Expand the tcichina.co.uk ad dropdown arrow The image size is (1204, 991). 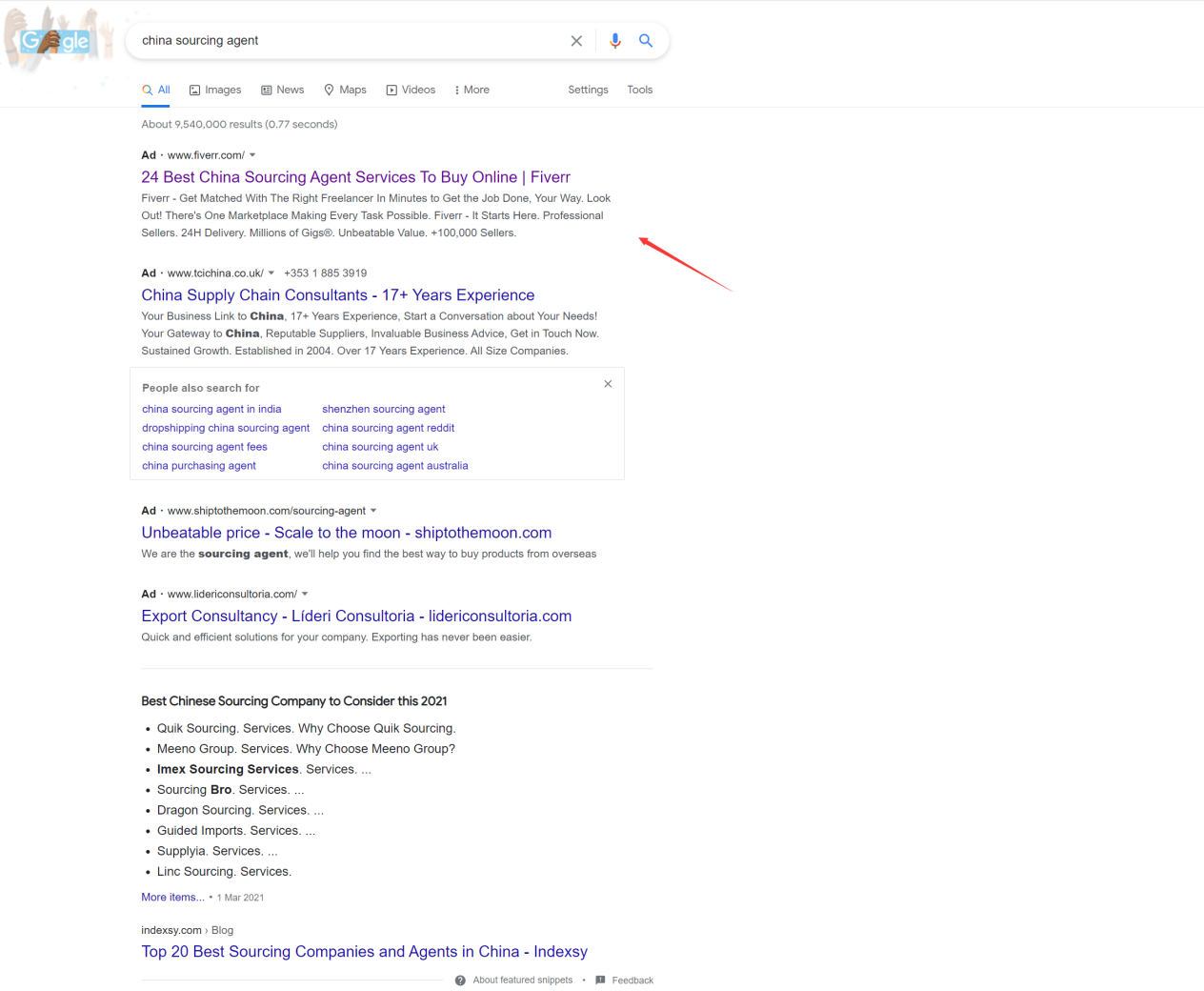point(271,273)
